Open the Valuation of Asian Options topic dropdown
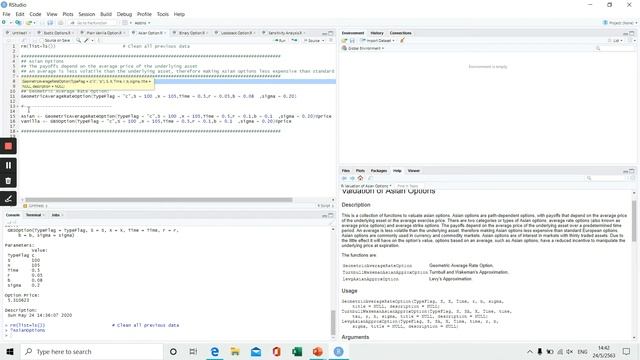This screenshot has width=640, height=360. click(x=366, y=186)
